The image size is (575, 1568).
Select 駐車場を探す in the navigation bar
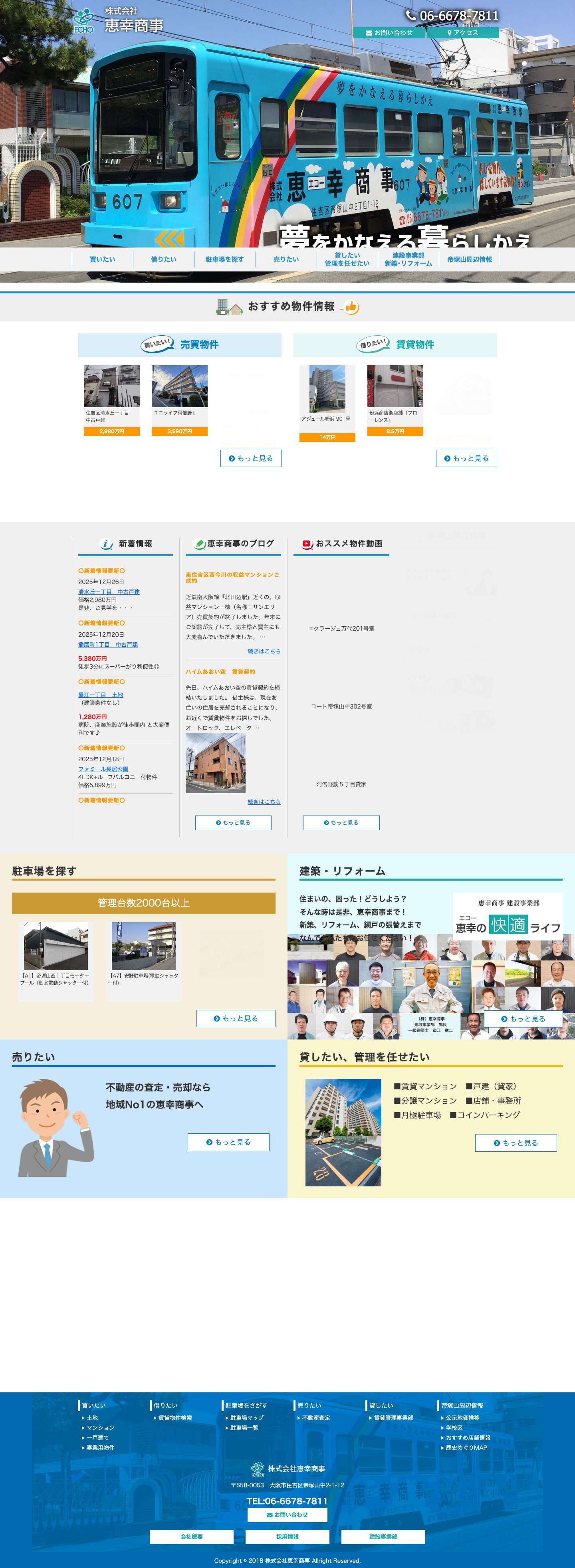(225, 259)
